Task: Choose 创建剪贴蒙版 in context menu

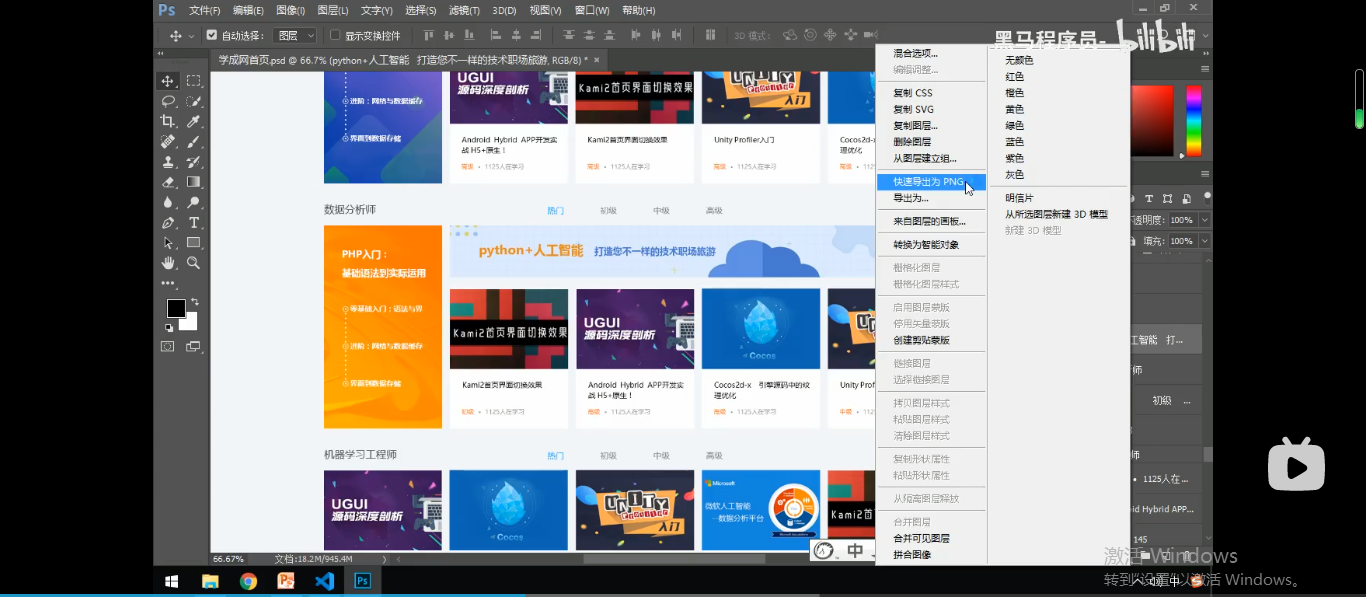Action: (931, 340)
